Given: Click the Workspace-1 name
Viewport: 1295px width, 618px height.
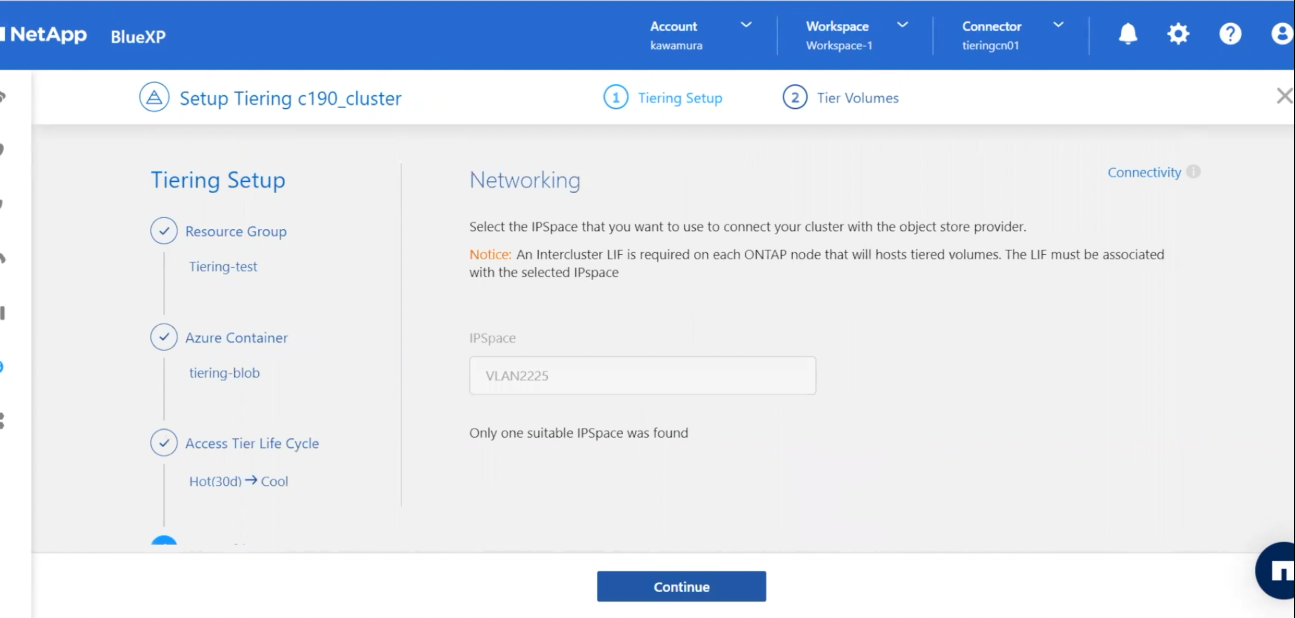Looking at the screenshot, I should point(839,45).
